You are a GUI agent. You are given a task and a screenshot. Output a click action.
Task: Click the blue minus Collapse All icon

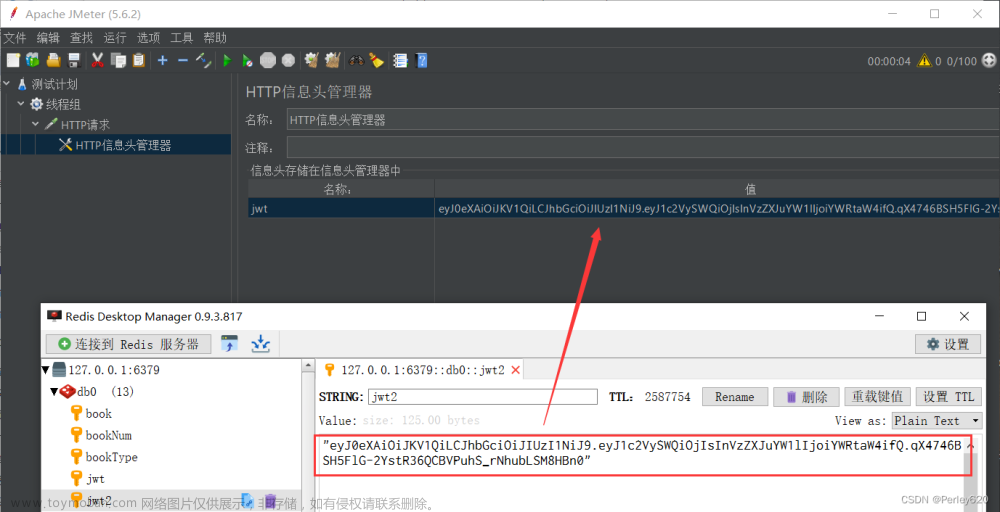182,61
